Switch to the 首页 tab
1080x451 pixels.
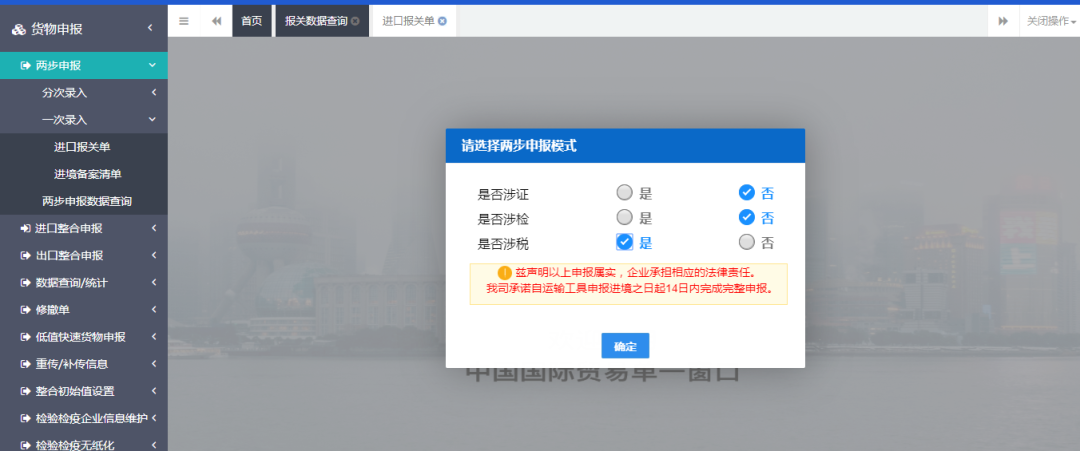tap(251, 21)
